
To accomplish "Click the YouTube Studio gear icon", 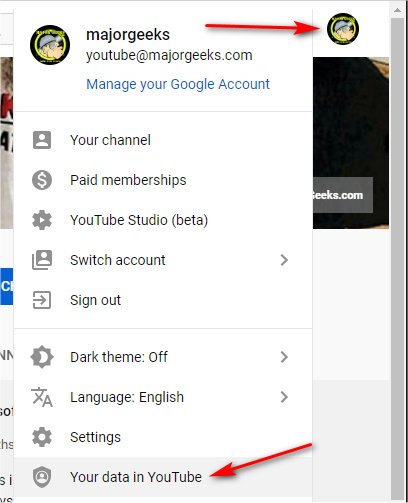I will pyautogui.click(x=42, y=220).
